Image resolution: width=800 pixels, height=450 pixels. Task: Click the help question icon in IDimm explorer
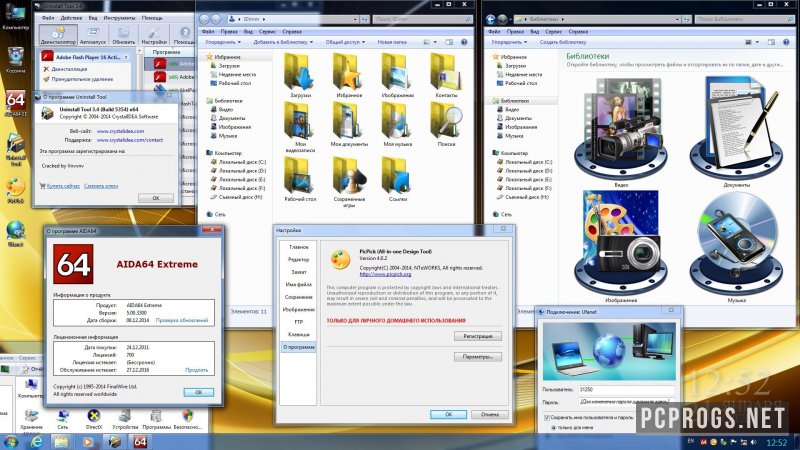(x=464, y=42)
